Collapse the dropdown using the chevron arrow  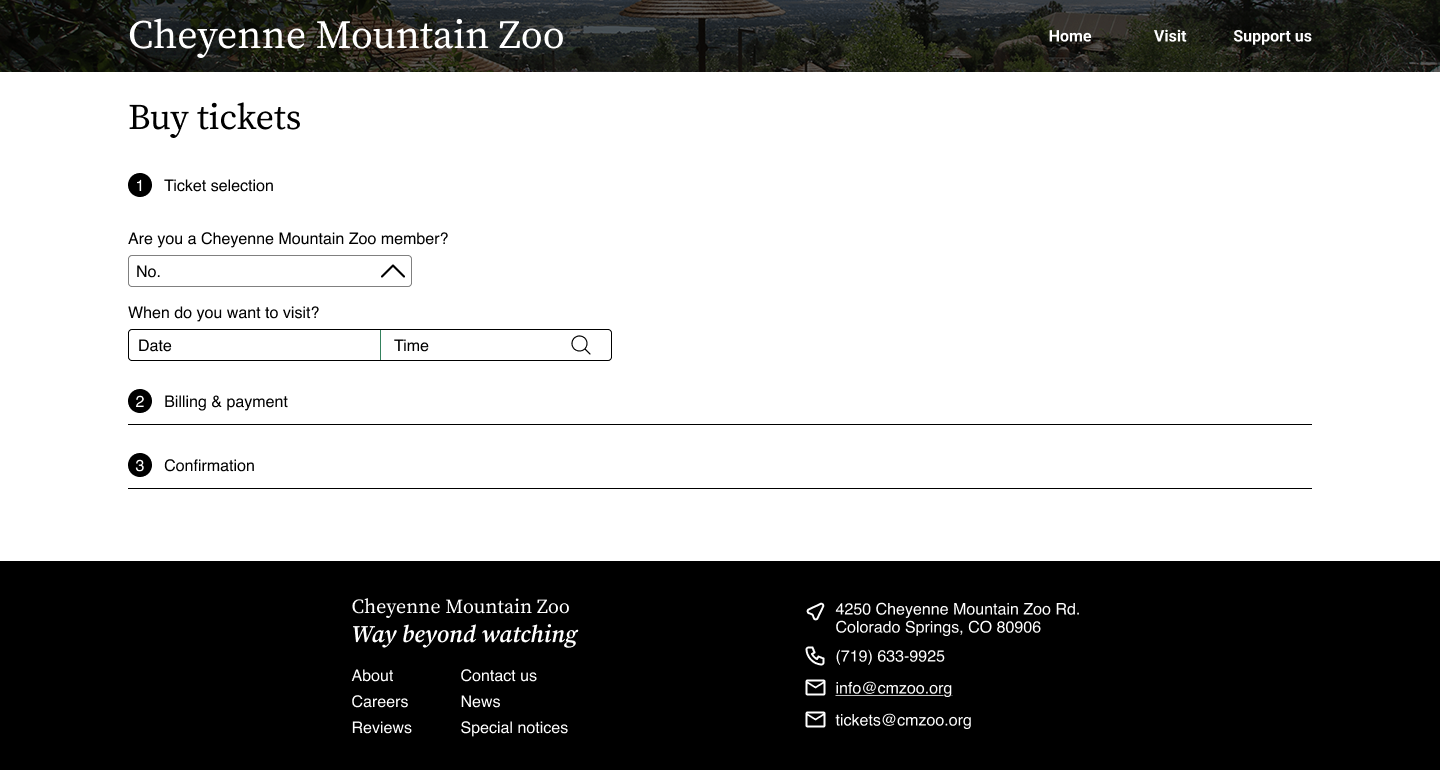tap(393, 271)
